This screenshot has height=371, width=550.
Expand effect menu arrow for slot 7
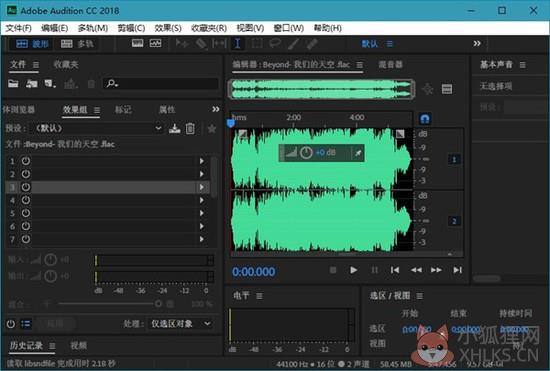tap(202, 239)
